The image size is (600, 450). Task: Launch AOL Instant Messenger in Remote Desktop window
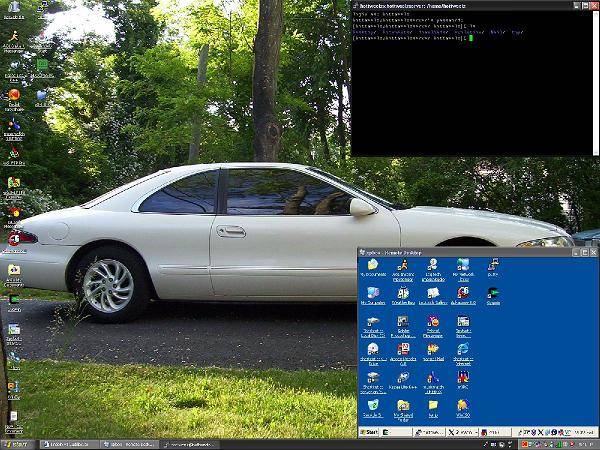point(403,264)
